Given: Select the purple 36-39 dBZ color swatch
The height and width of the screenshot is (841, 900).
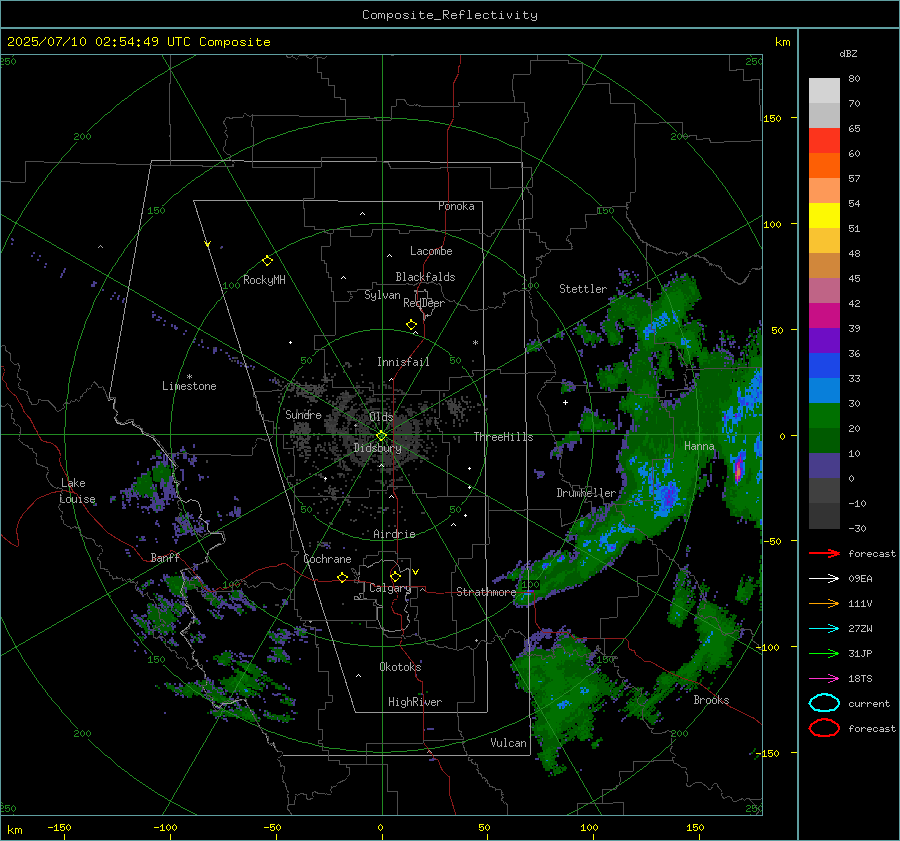Looking at the screenshot, I should coord(824,340).
